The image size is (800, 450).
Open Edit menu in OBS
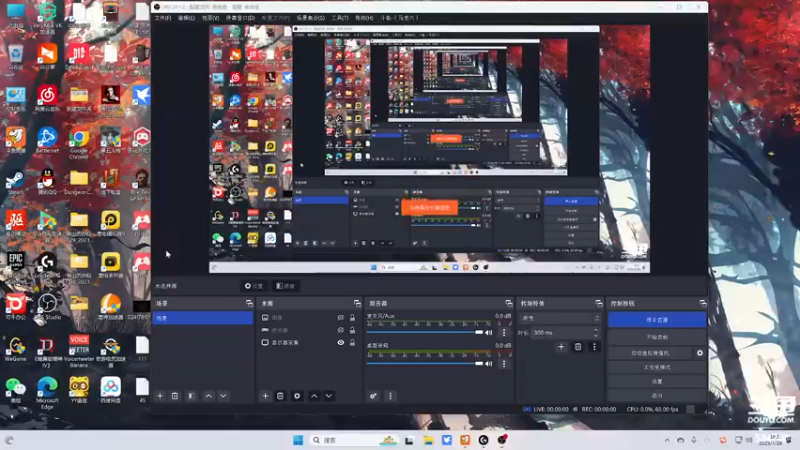pyautogui.click(x=186, y=18)
